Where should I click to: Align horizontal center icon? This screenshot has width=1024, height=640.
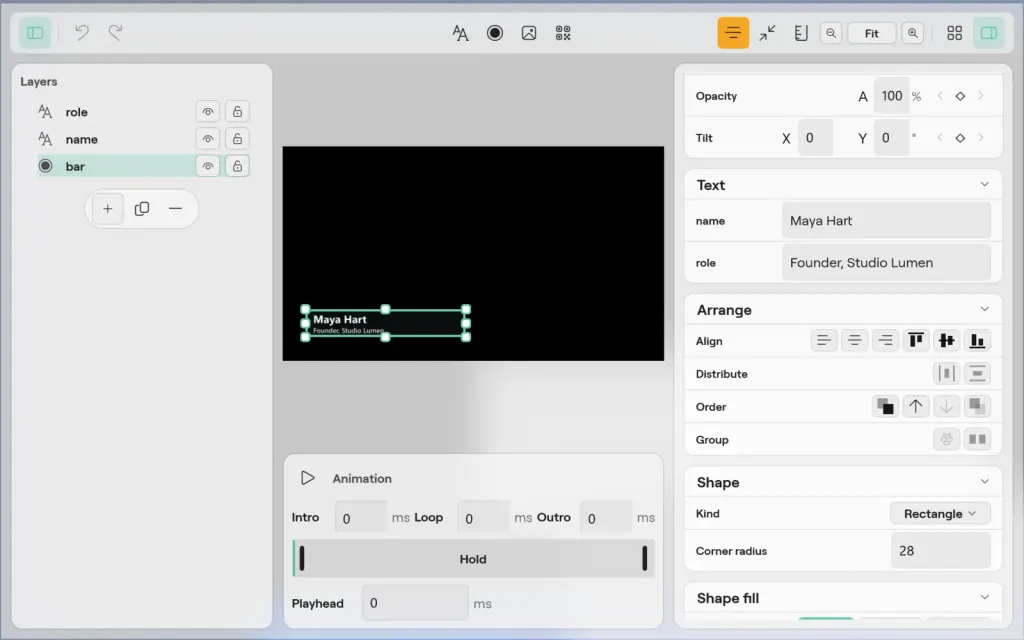[x=854, y=340]
